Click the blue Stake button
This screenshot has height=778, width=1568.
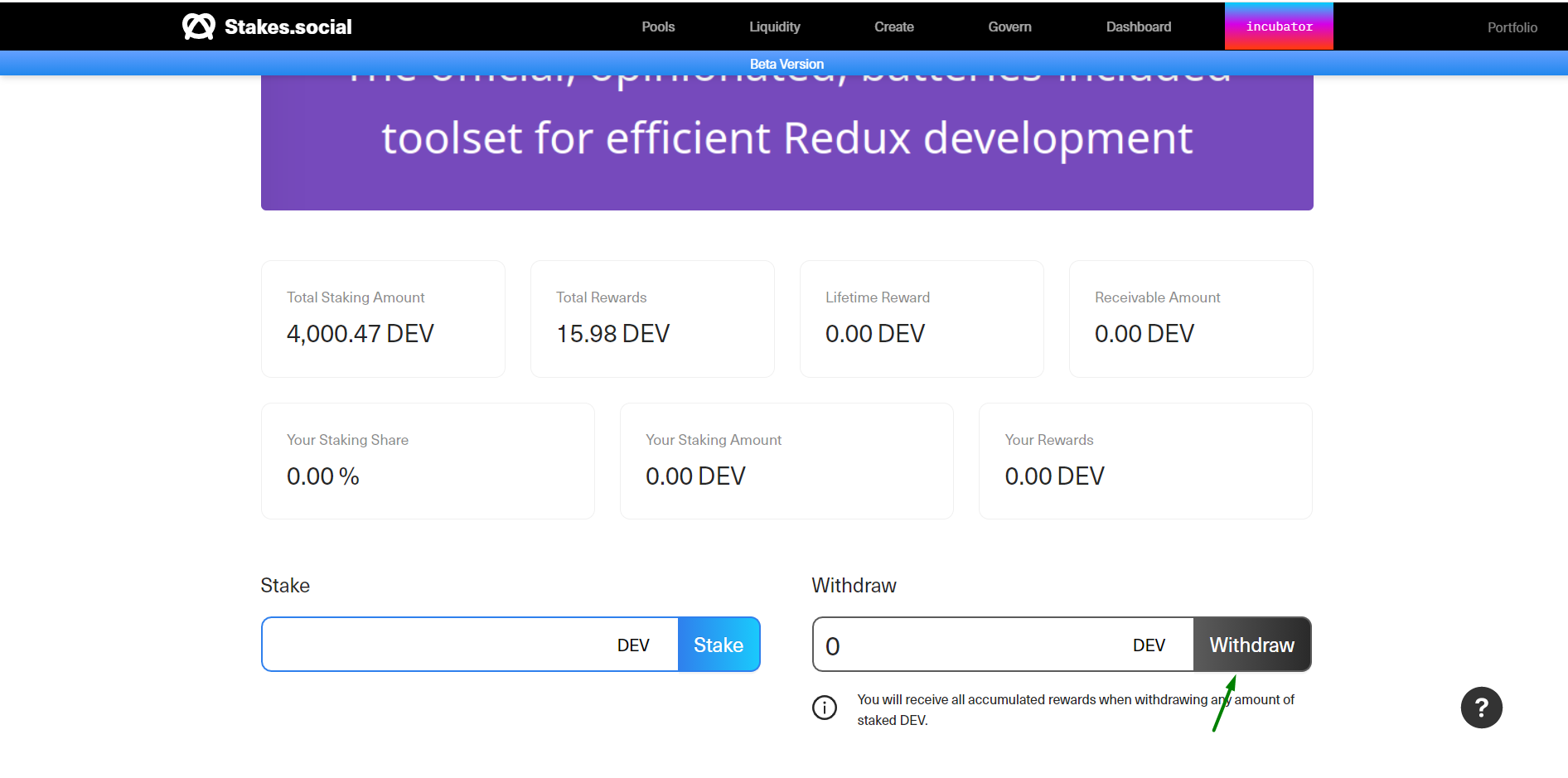tap(719, 645)
